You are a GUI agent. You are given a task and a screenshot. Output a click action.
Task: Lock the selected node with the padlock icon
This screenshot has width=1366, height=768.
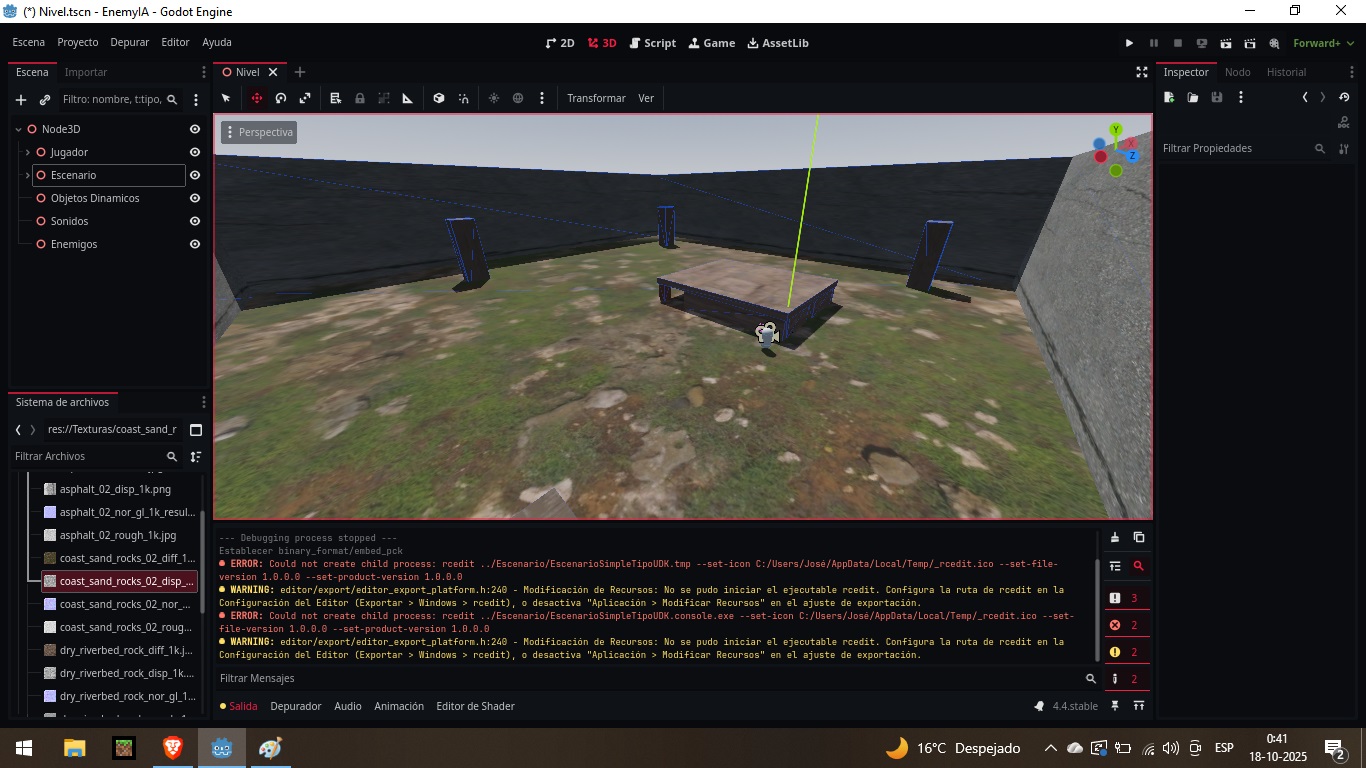click(360, 98)
